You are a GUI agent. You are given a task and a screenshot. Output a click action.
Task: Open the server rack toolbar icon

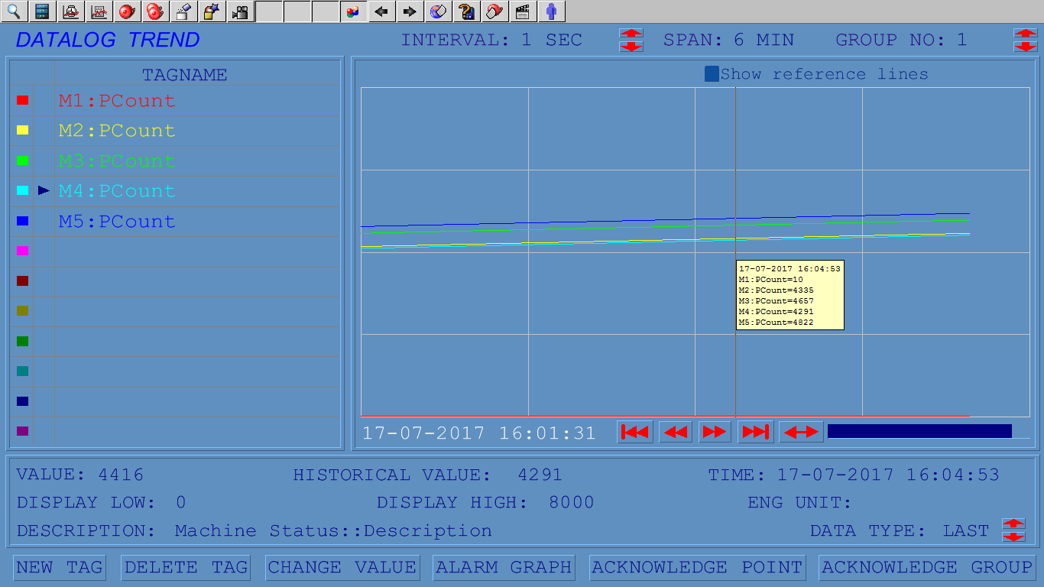[x=42, y=11]
